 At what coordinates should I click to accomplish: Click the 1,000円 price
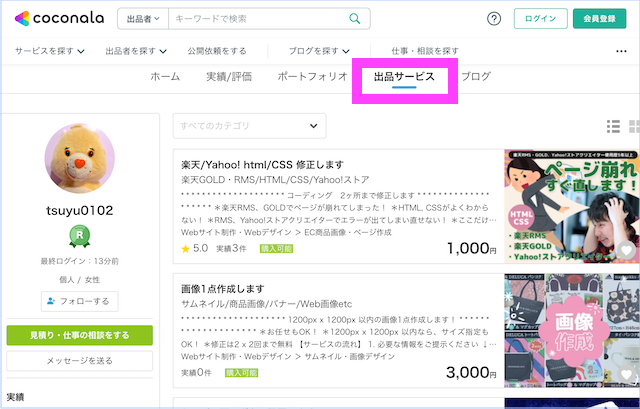[x=472, y=248]
